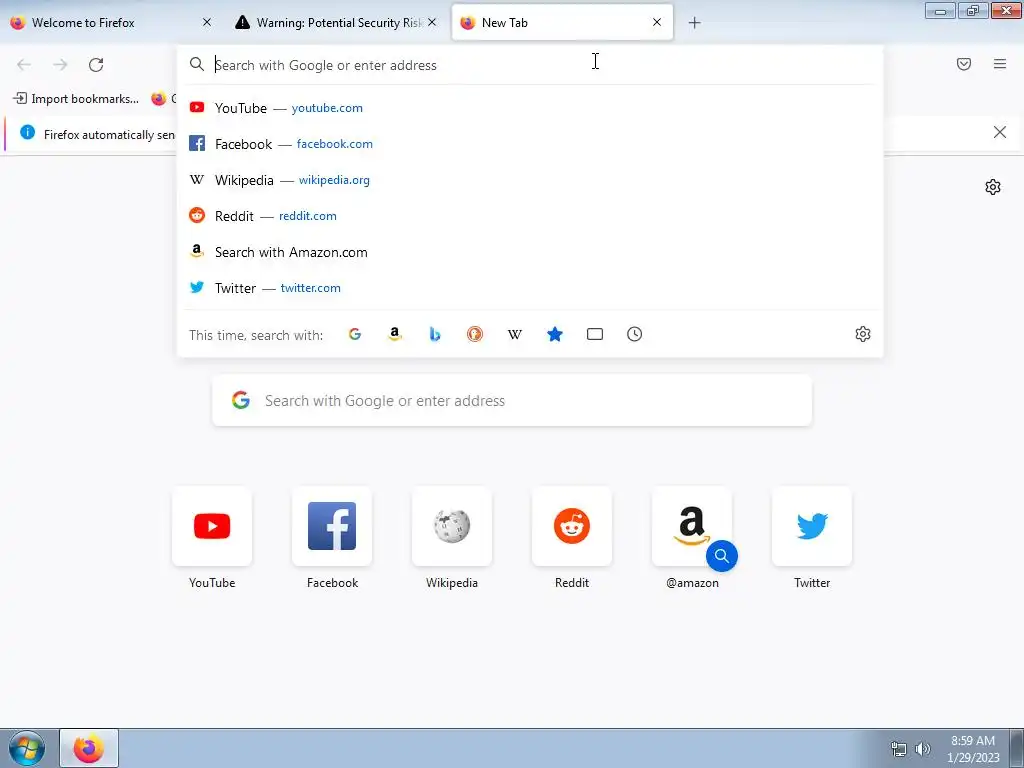
Task: Search open tabs with the tab icon
Action: [594, 334]
